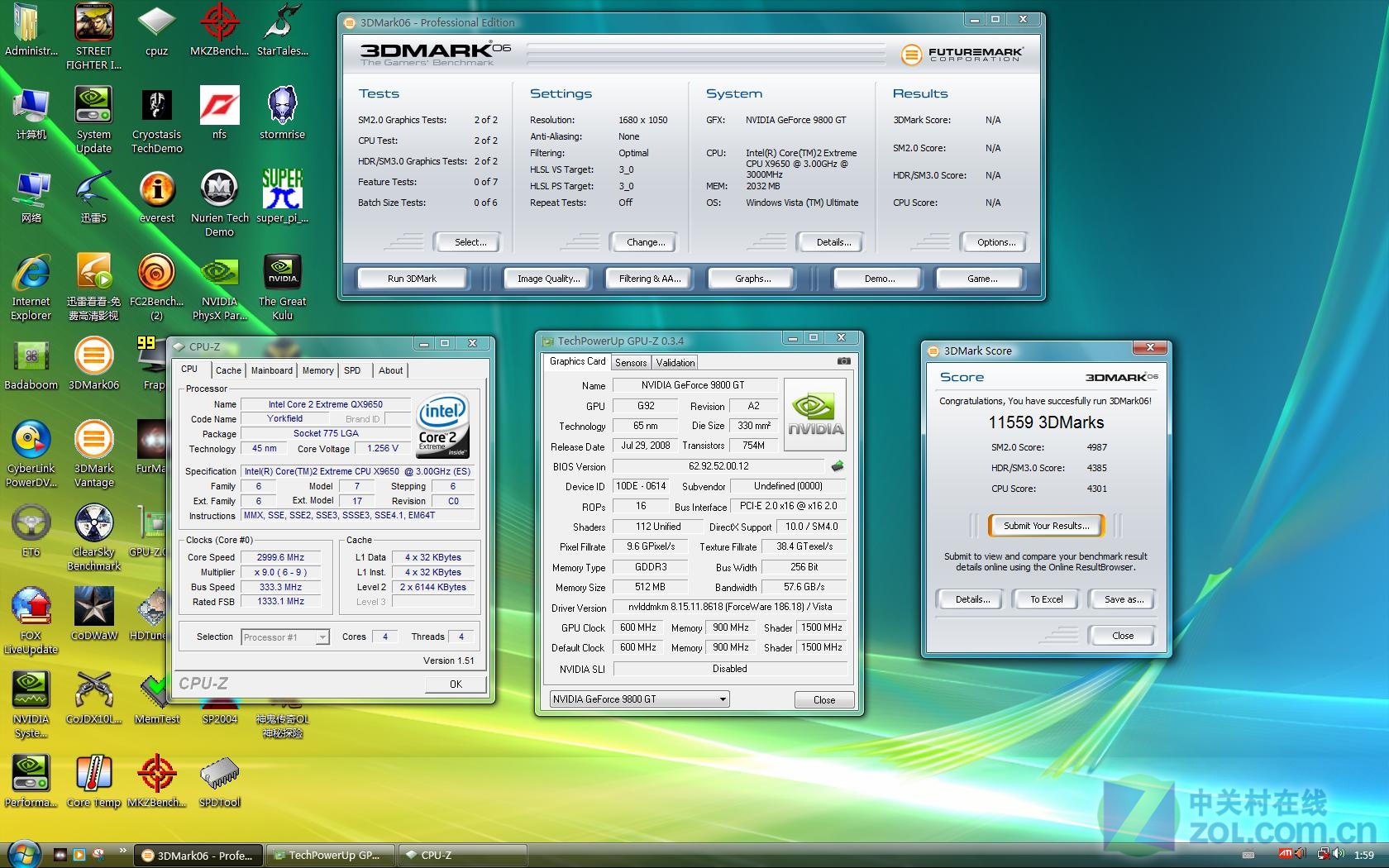Viewport: 1389px width, 868px height.
Task: Click the Demo button in 3DMark06
Action: [879, 279]
